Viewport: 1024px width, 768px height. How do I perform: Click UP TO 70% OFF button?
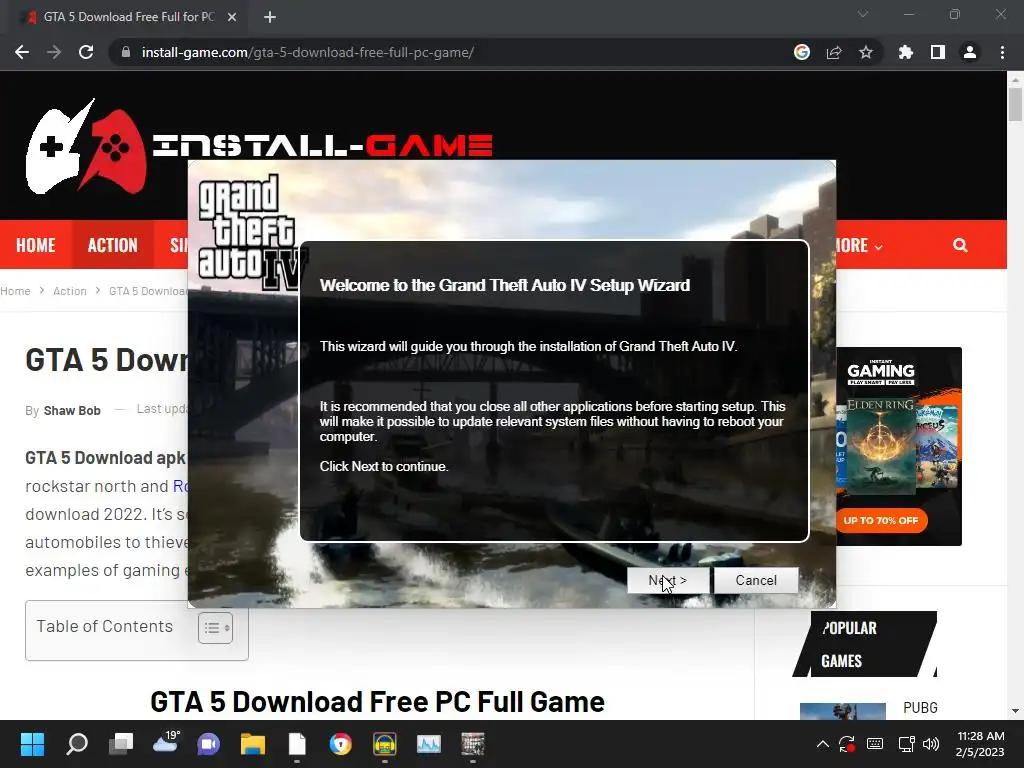[x=880, y=520]
